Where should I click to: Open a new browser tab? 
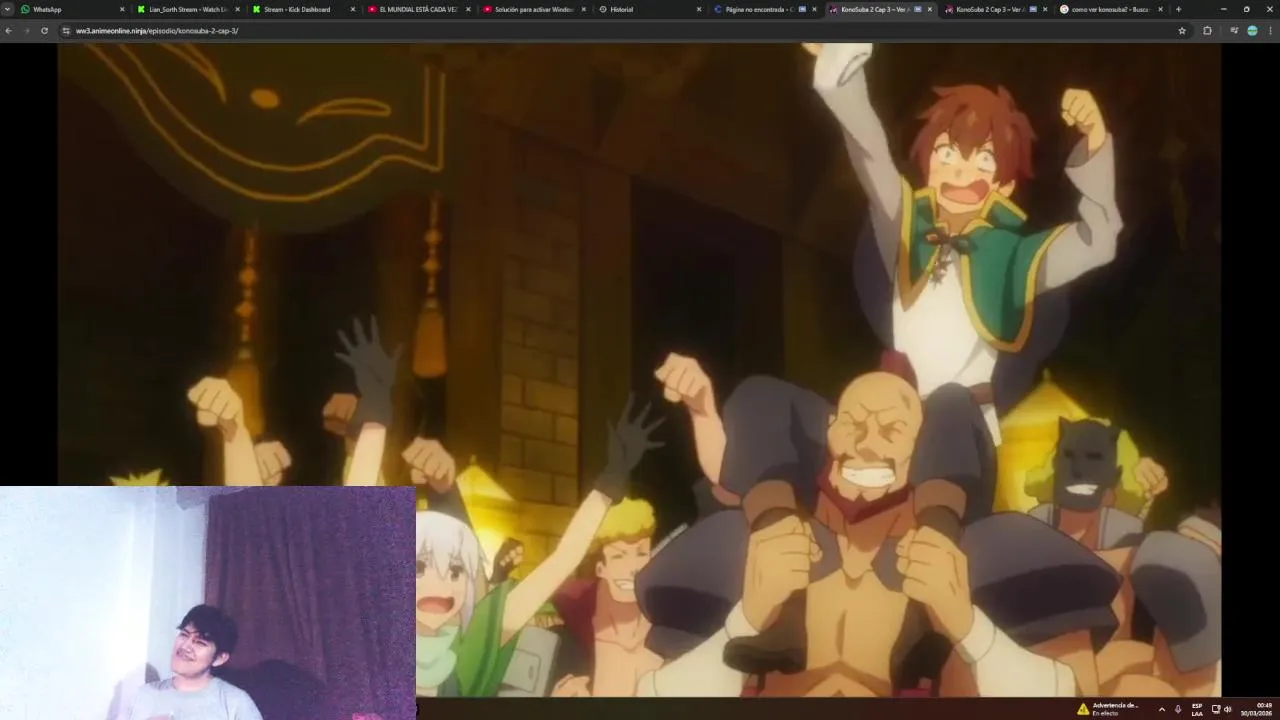click(1178, 9)
